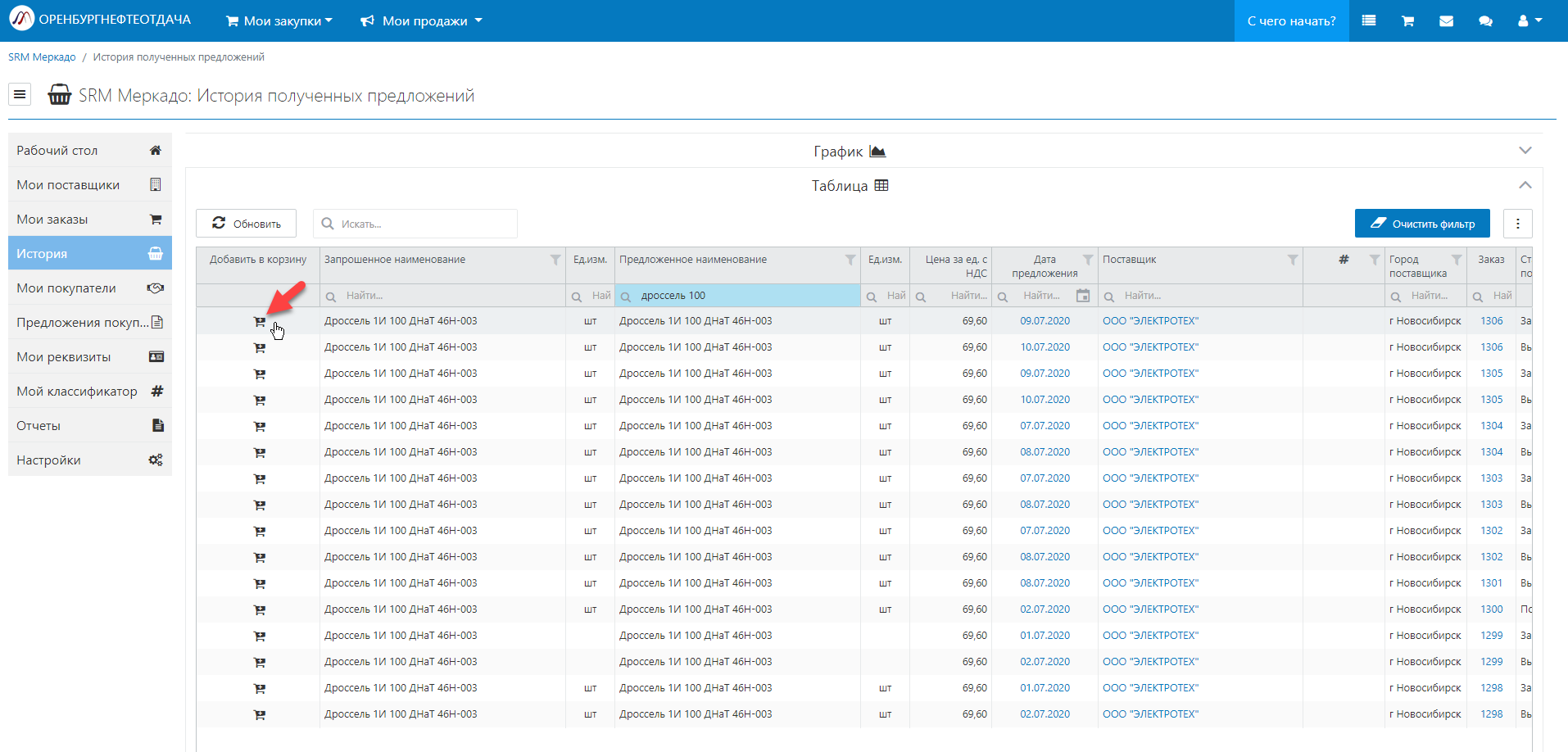The width and height of the screenshot is (1568, 752).
Task: Open the messages envelope icon
Action: click(x=1446, y=21)
